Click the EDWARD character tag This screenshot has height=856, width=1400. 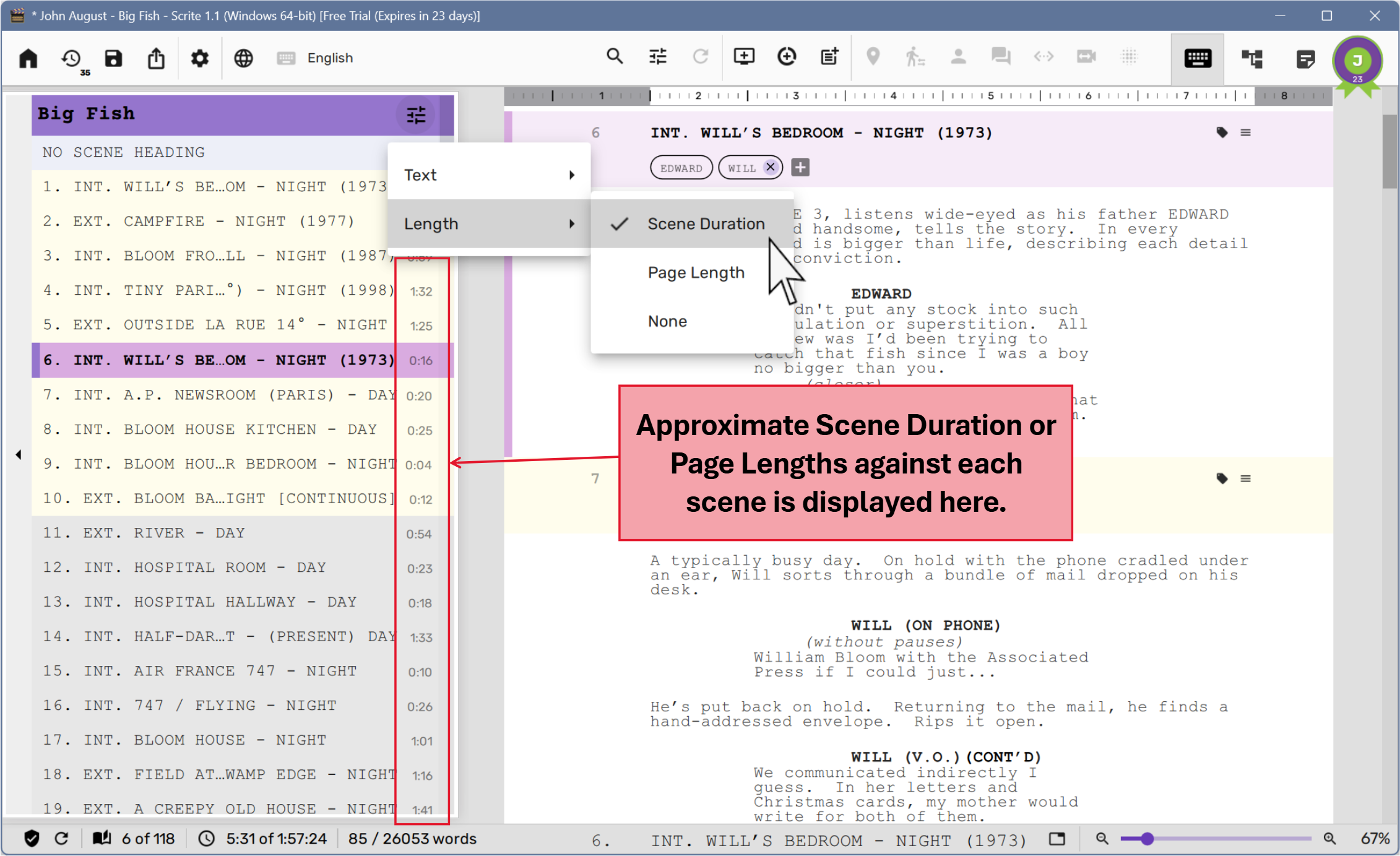pyautogui.click(x=681, y=168)
